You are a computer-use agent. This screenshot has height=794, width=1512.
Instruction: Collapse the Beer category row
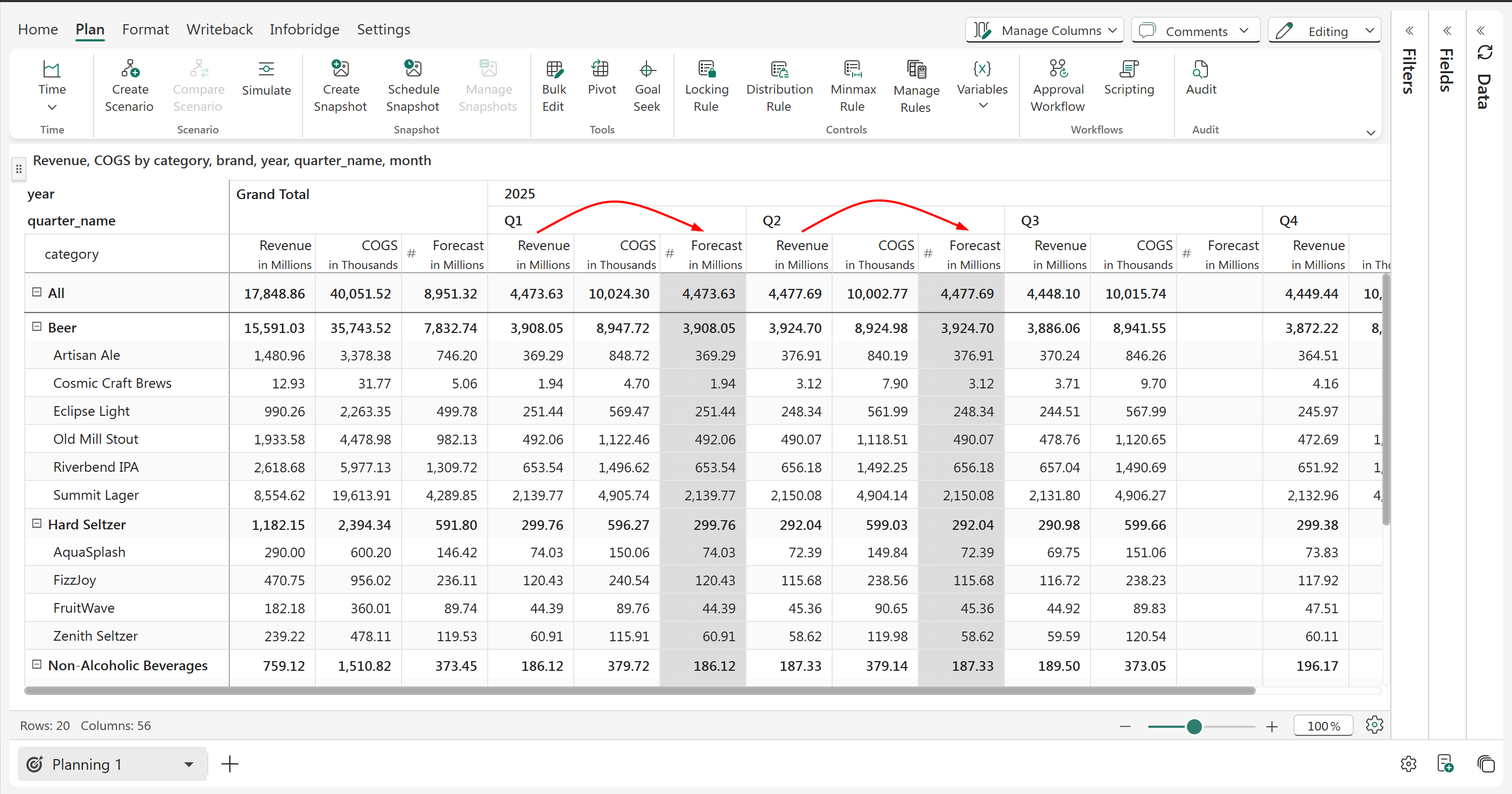[37, 327]
